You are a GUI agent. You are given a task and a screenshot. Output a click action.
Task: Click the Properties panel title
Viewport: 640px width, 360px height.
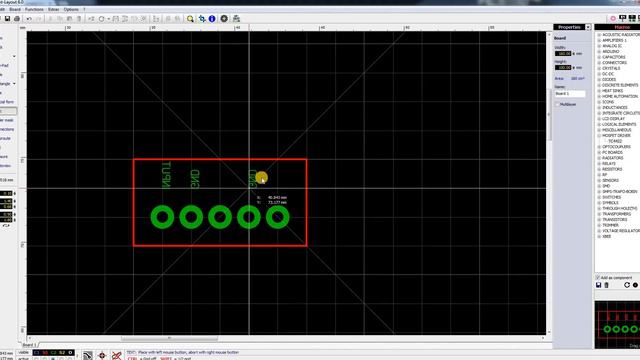(x=569, y=27)
